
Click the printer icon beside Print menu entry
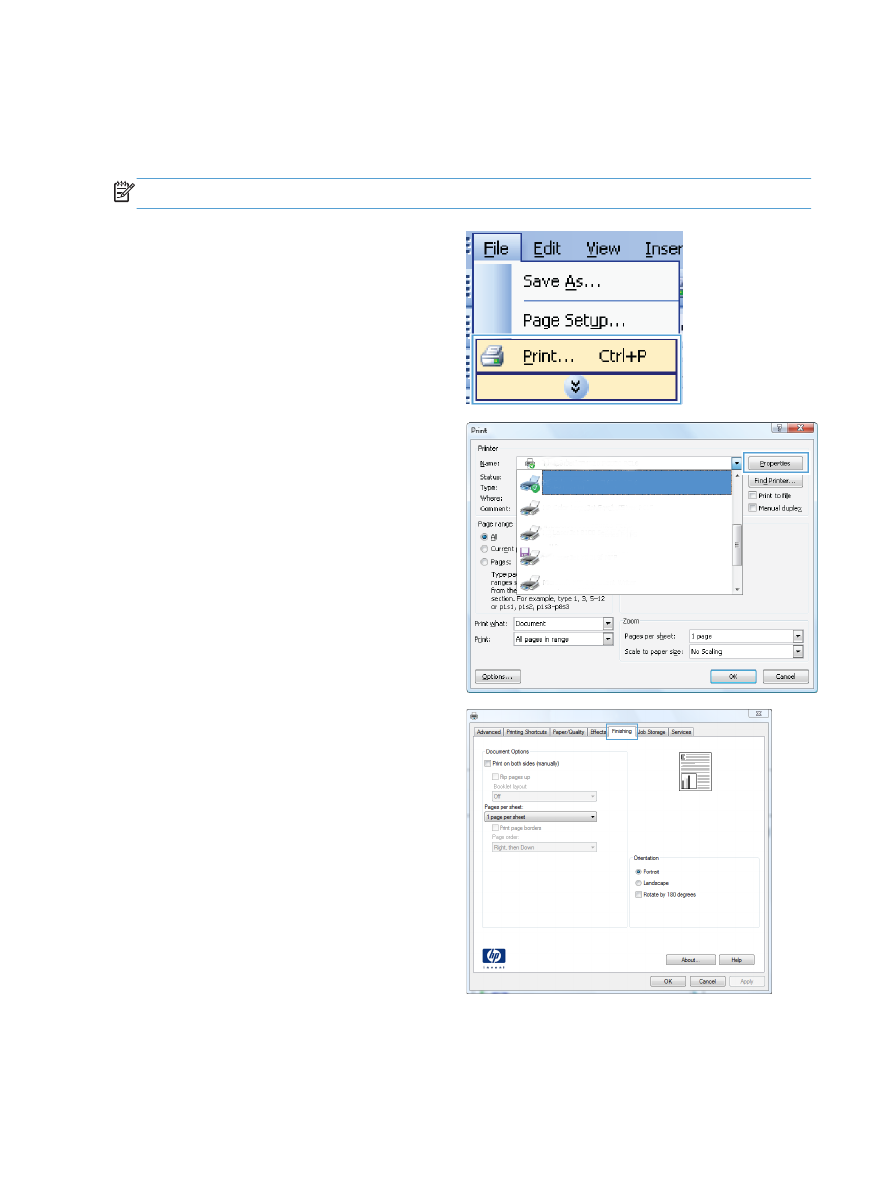(492, 356)
